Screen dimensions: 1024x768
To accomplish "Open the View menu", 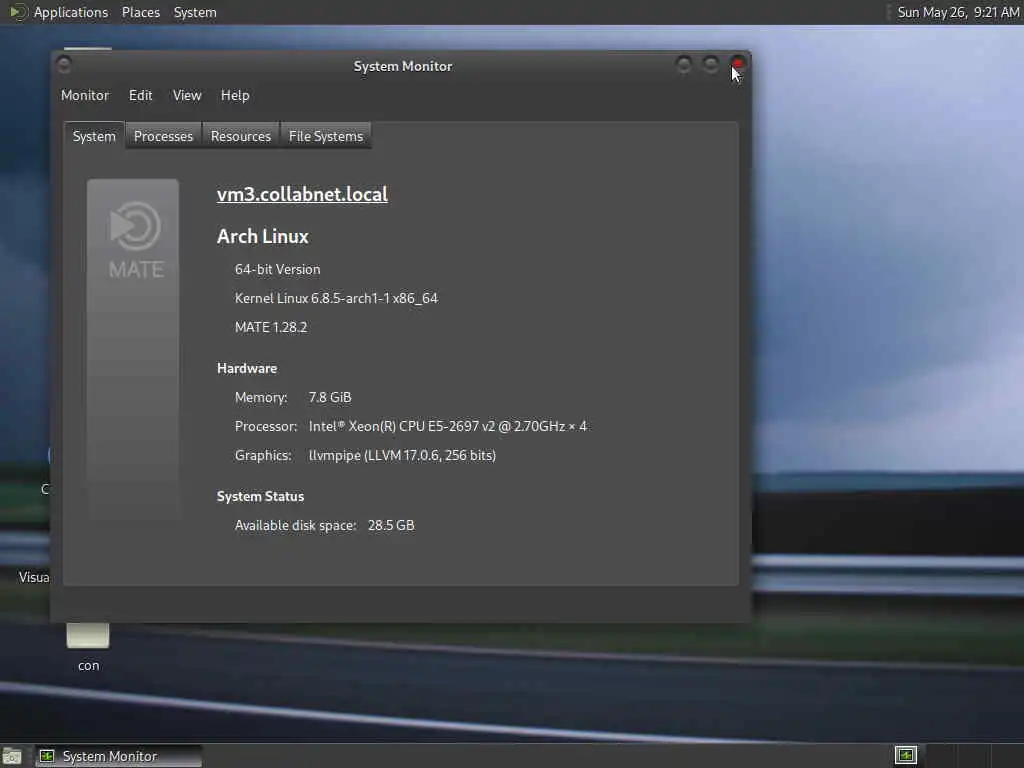I will tap(187, 95).
